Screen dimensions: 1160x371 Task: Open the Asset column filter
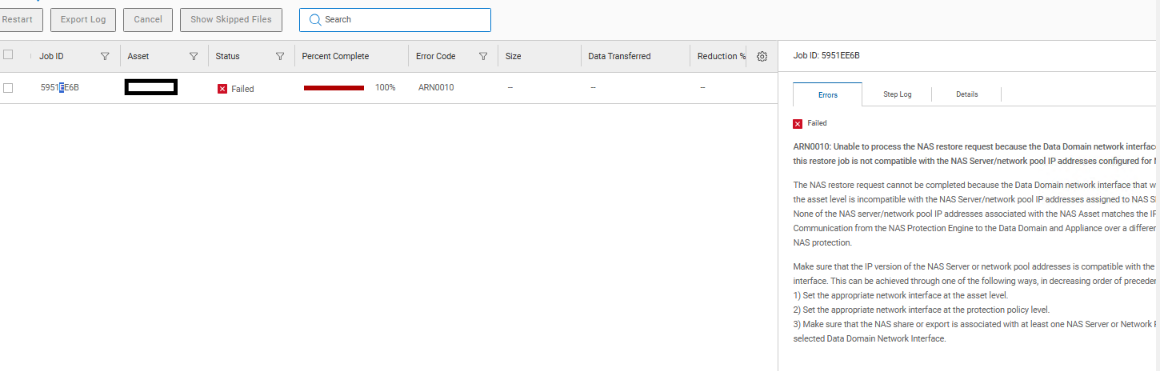pyautogui.click(x=194, y=56)
